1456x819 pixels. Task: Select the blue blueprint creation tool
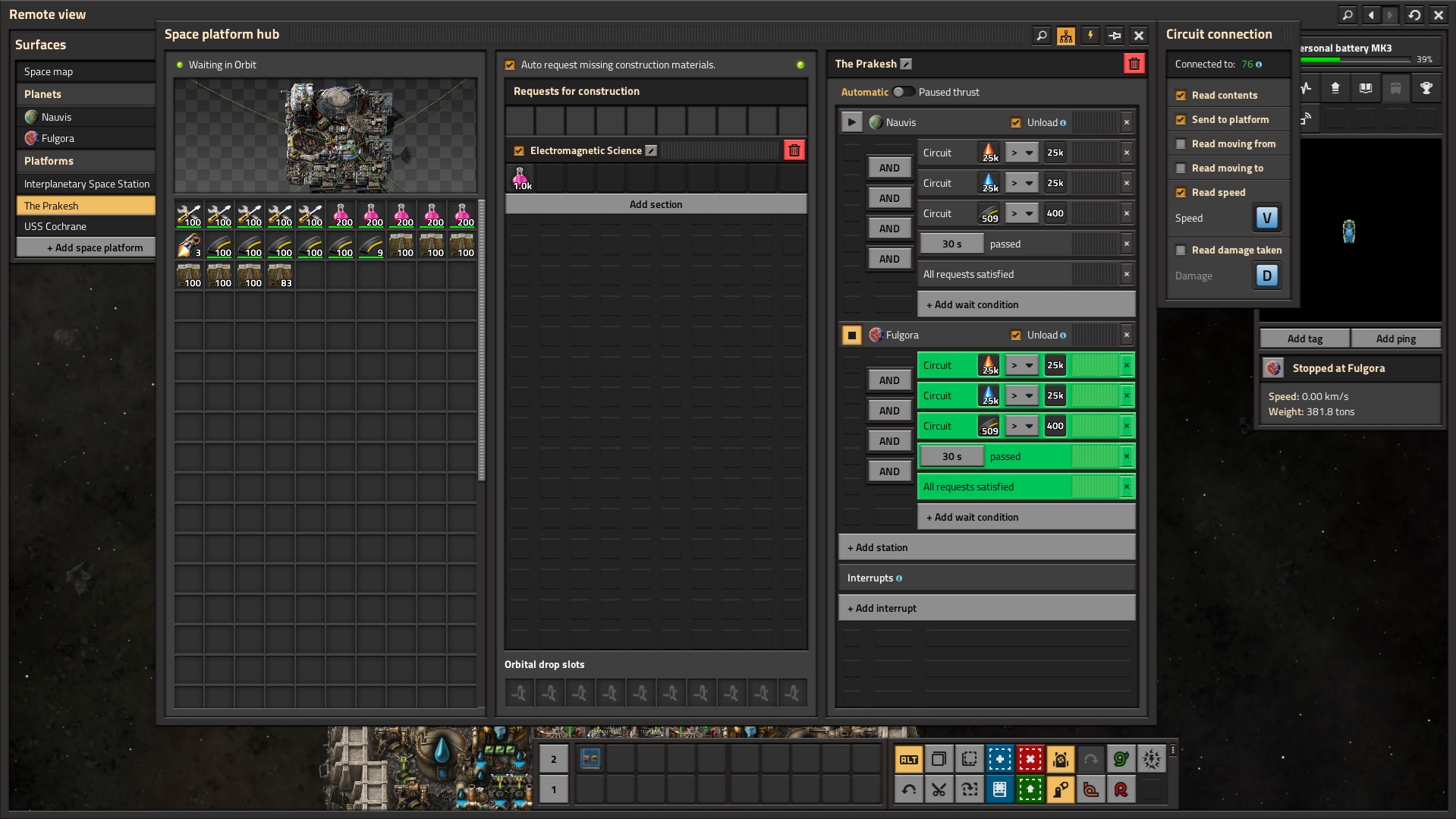[999, 759]
